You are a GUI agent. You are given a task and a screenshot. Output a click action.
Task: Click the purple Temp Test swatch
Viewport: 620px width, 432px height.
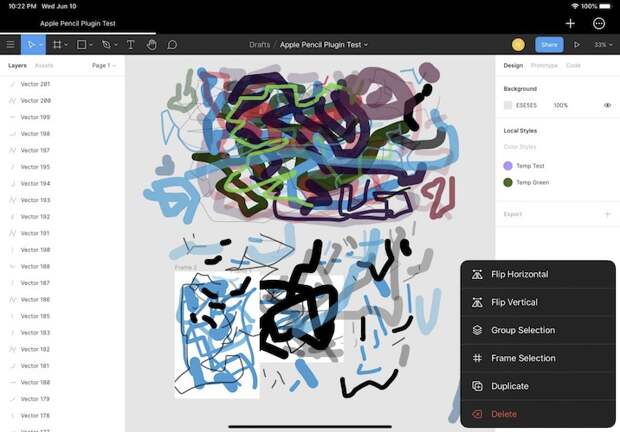tap(508, 166)
